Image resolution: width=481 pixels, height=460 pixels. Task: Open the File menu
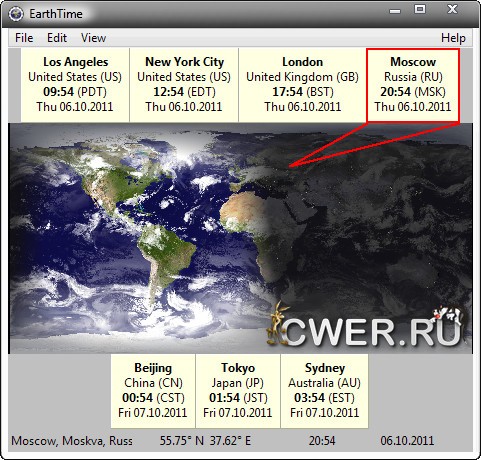24,38
